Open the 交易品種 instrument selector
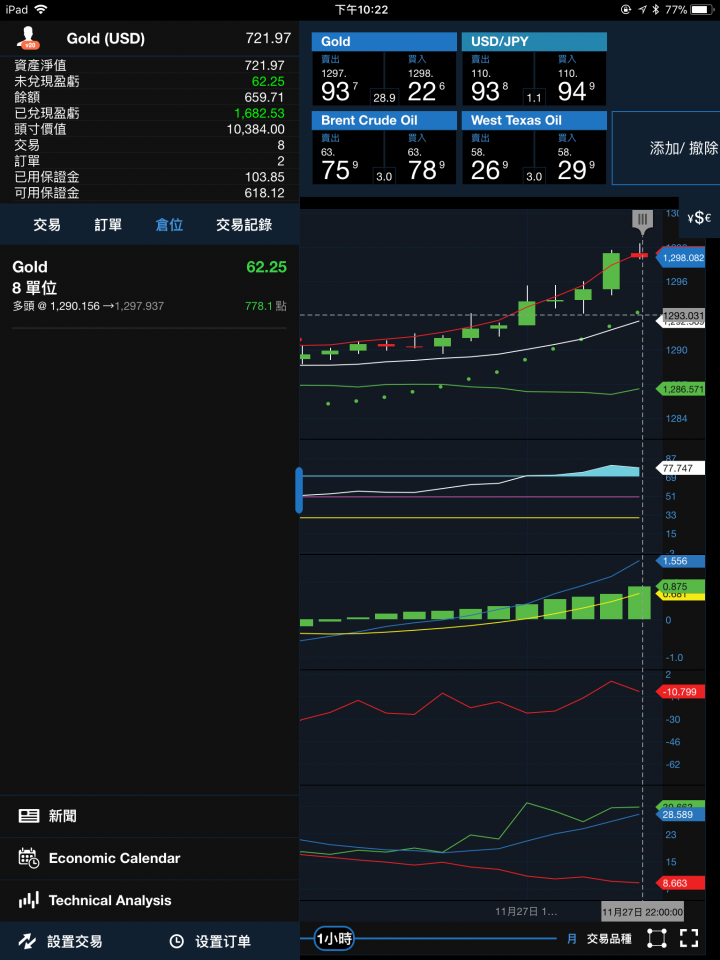The width and height of the screenshot is (720, 960). pos(609,938)
